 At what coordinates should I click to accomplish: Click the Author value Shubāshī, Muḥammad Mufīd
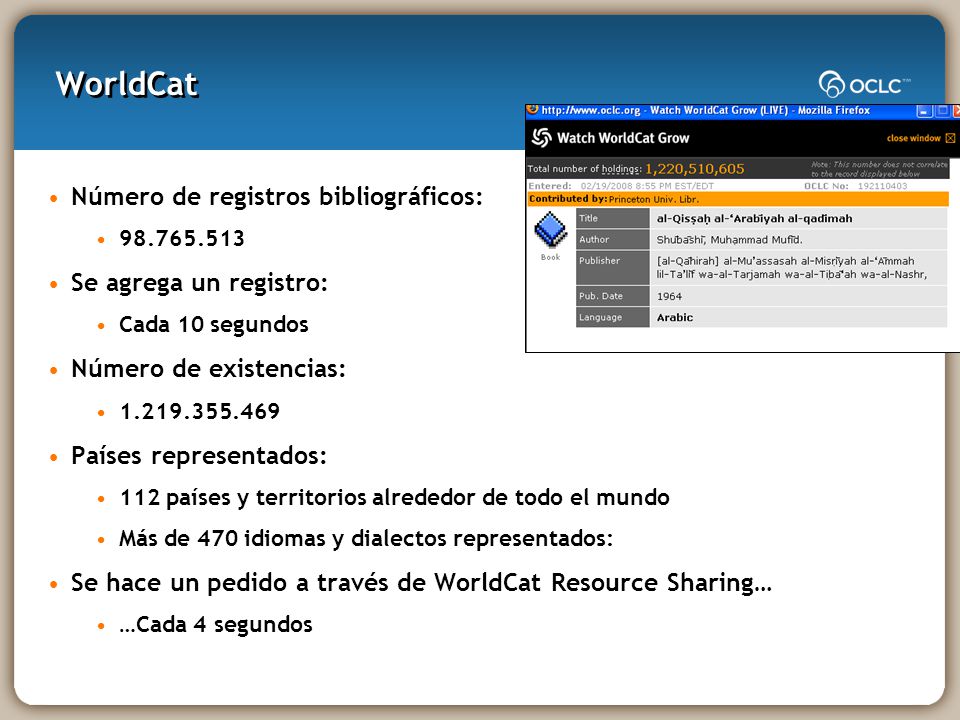[x=729, y=240]
